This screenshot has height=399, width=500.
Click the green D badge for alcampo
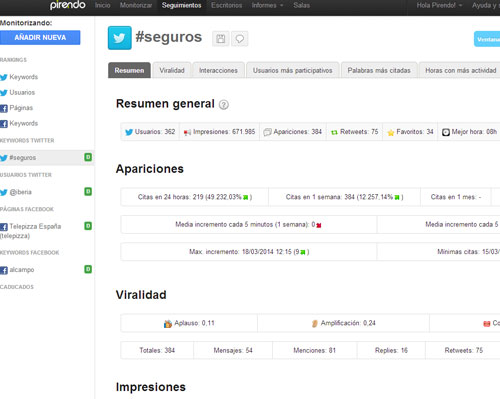(88, 269)
